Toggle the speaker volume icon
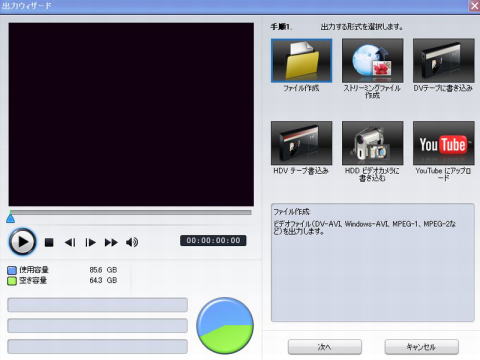Image resolution: width=480 pixels, height=360 pixels. point(132,242)
